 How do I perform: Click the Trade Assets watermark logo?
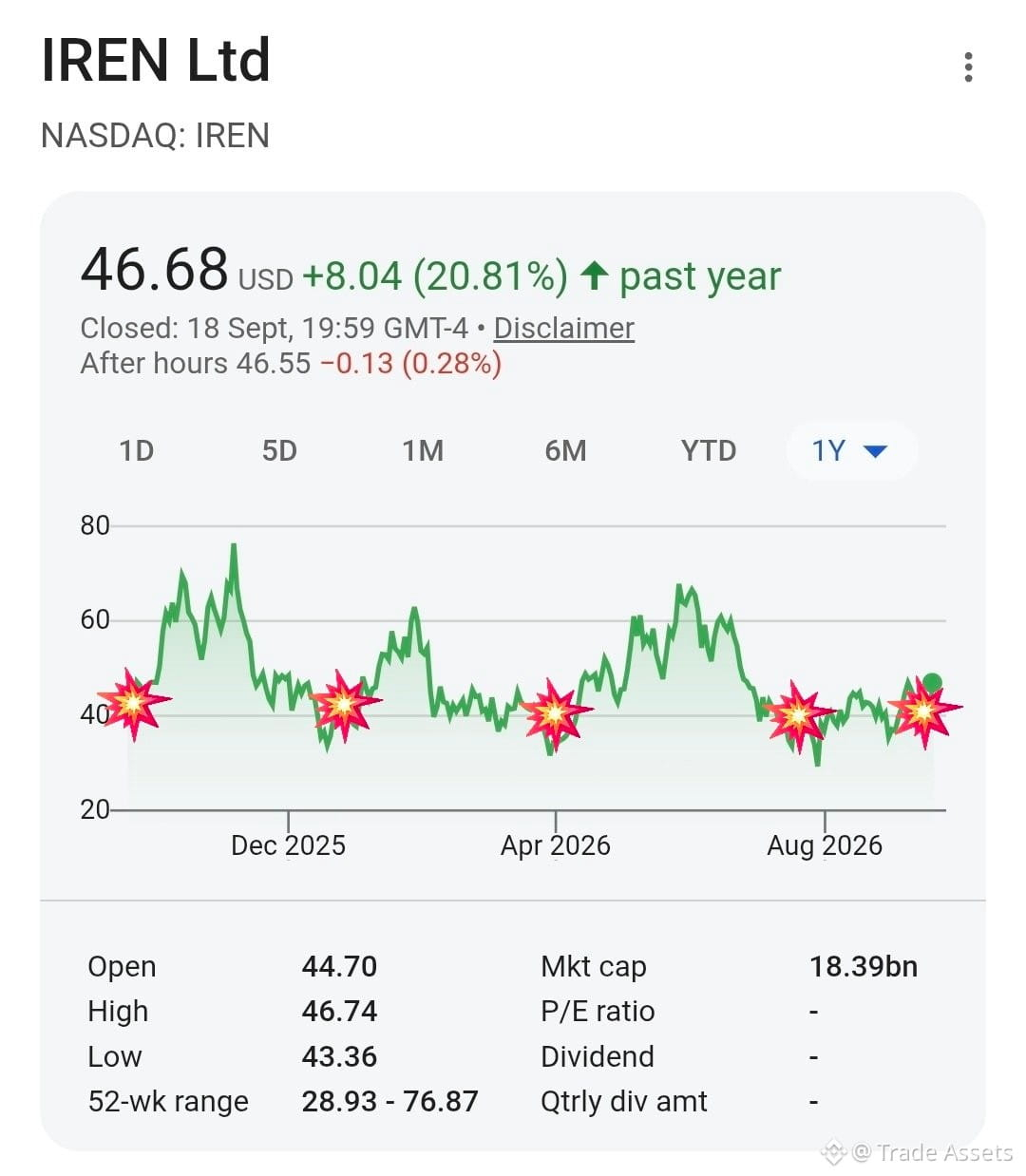833,1152
